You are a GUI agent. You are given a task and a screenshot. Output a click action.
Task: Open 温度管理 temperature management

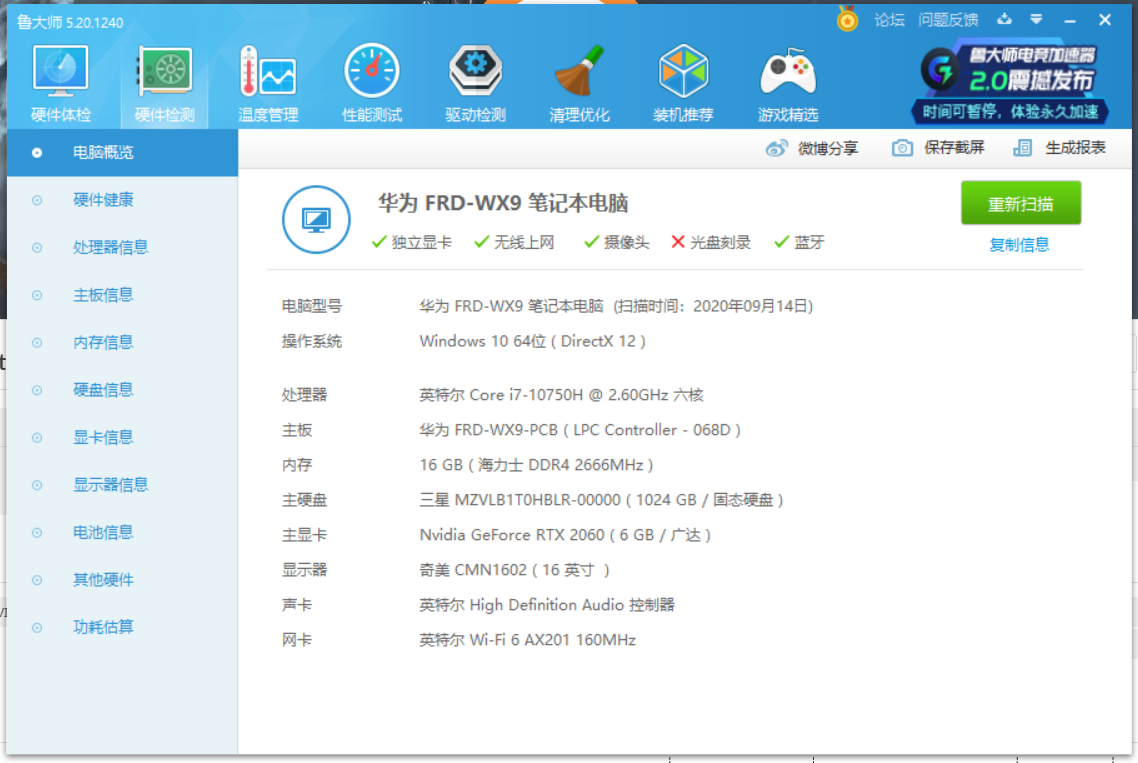268,83
